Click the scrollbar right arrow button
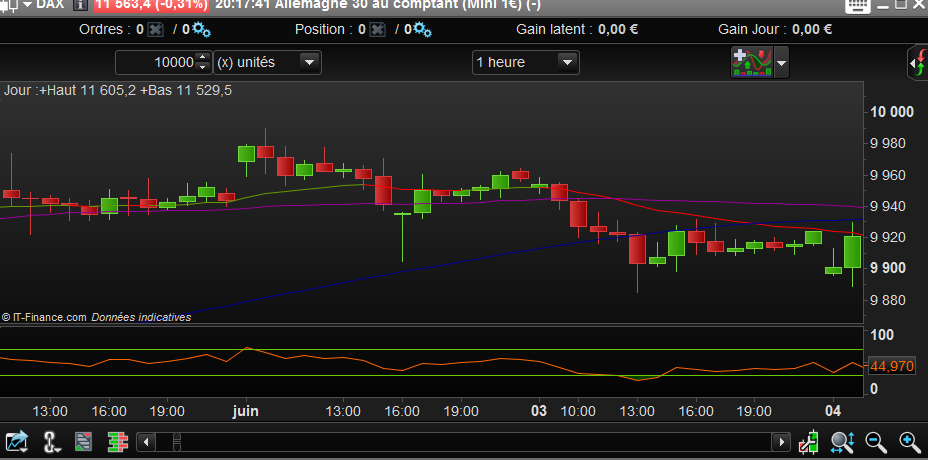This screenshot has height=460, width=928. click(781, 442)
